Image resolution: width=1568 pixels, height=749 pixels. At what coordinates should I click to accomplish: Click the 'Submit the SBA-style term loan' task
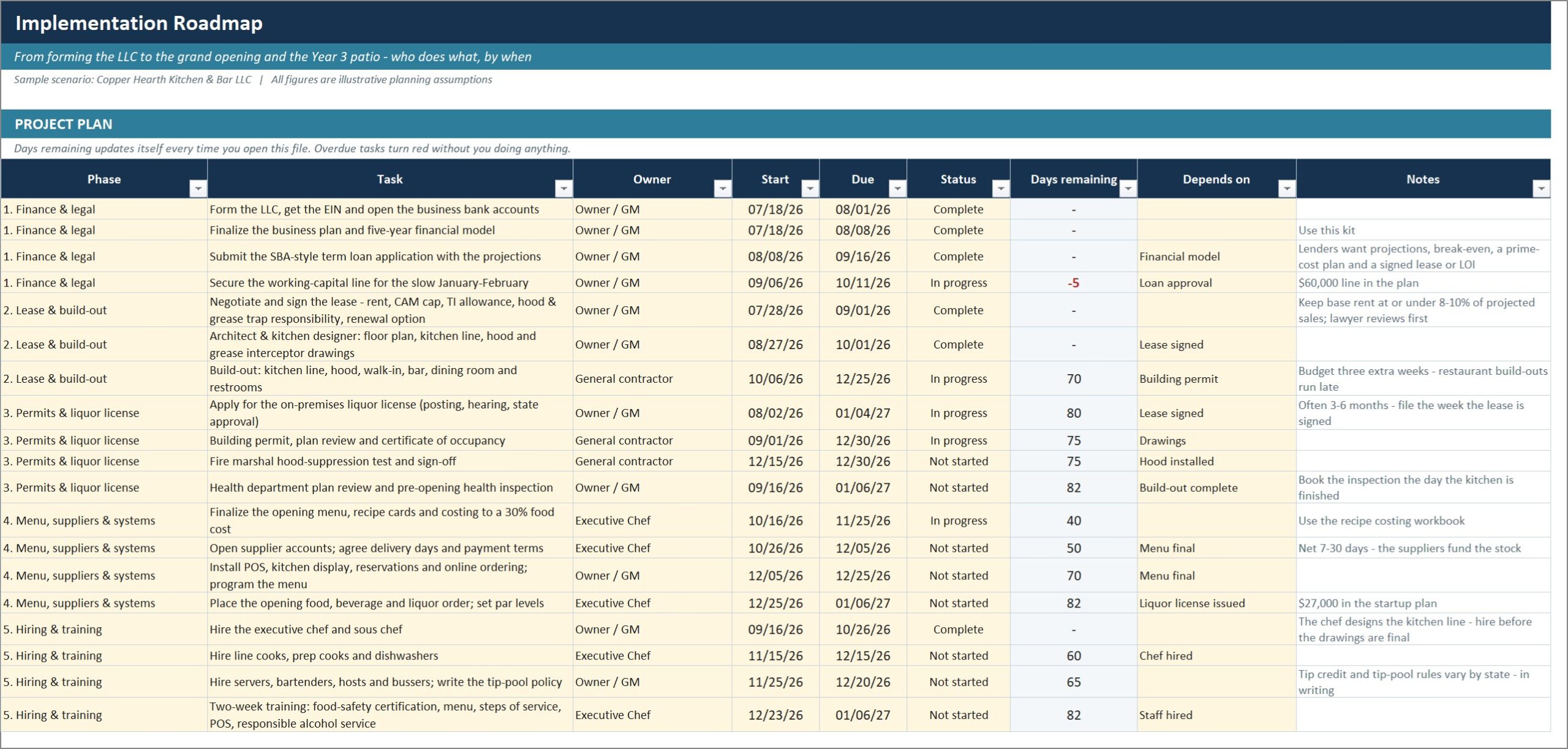pos(390,257)
